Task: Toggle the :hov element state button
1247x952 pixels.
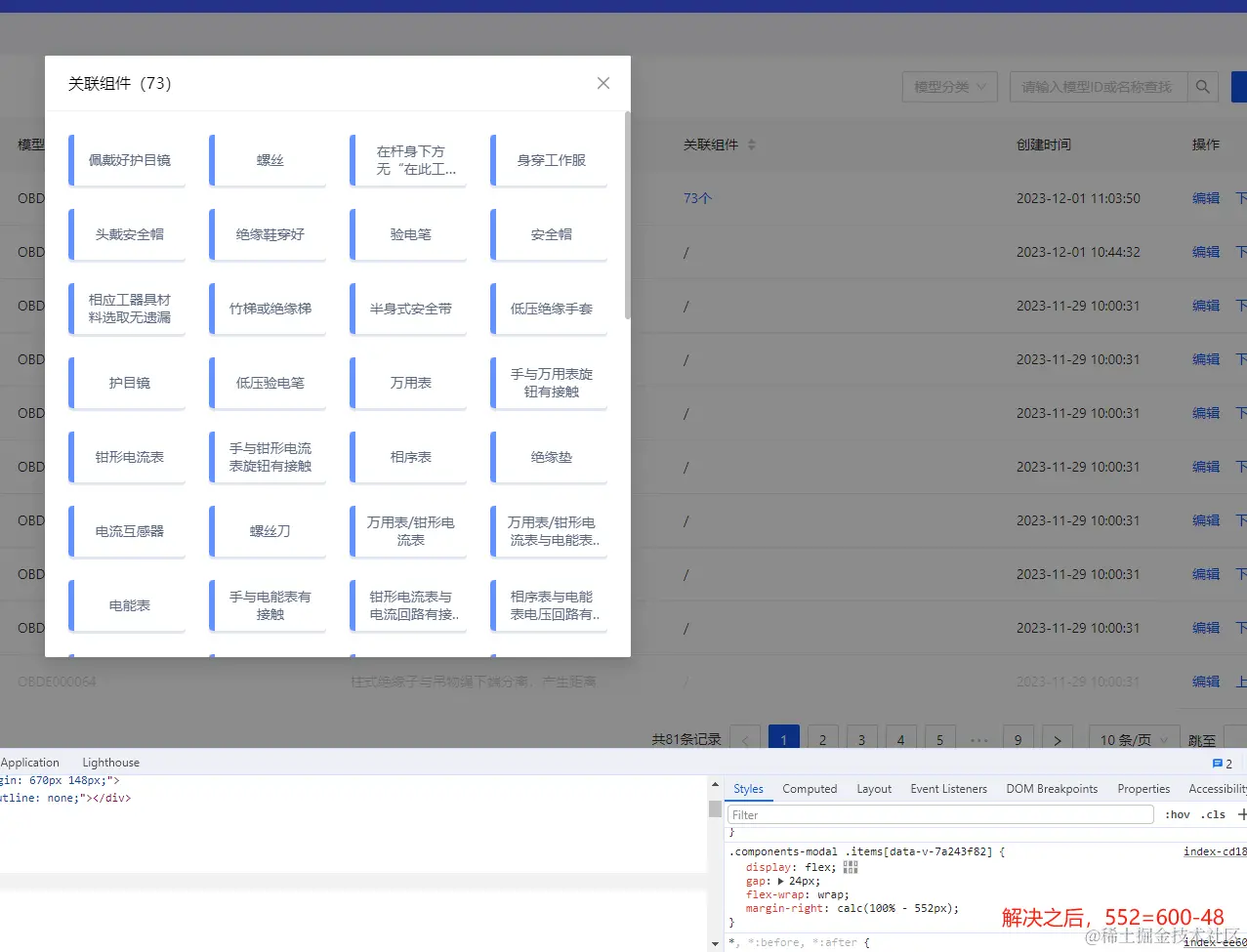Action: pos(1178,814)
